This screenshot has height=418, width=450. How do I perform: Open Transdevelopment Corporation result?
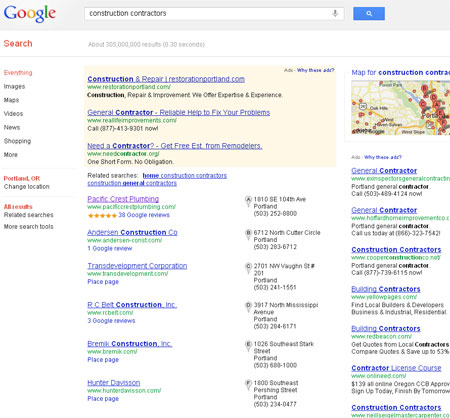(137, 266)
